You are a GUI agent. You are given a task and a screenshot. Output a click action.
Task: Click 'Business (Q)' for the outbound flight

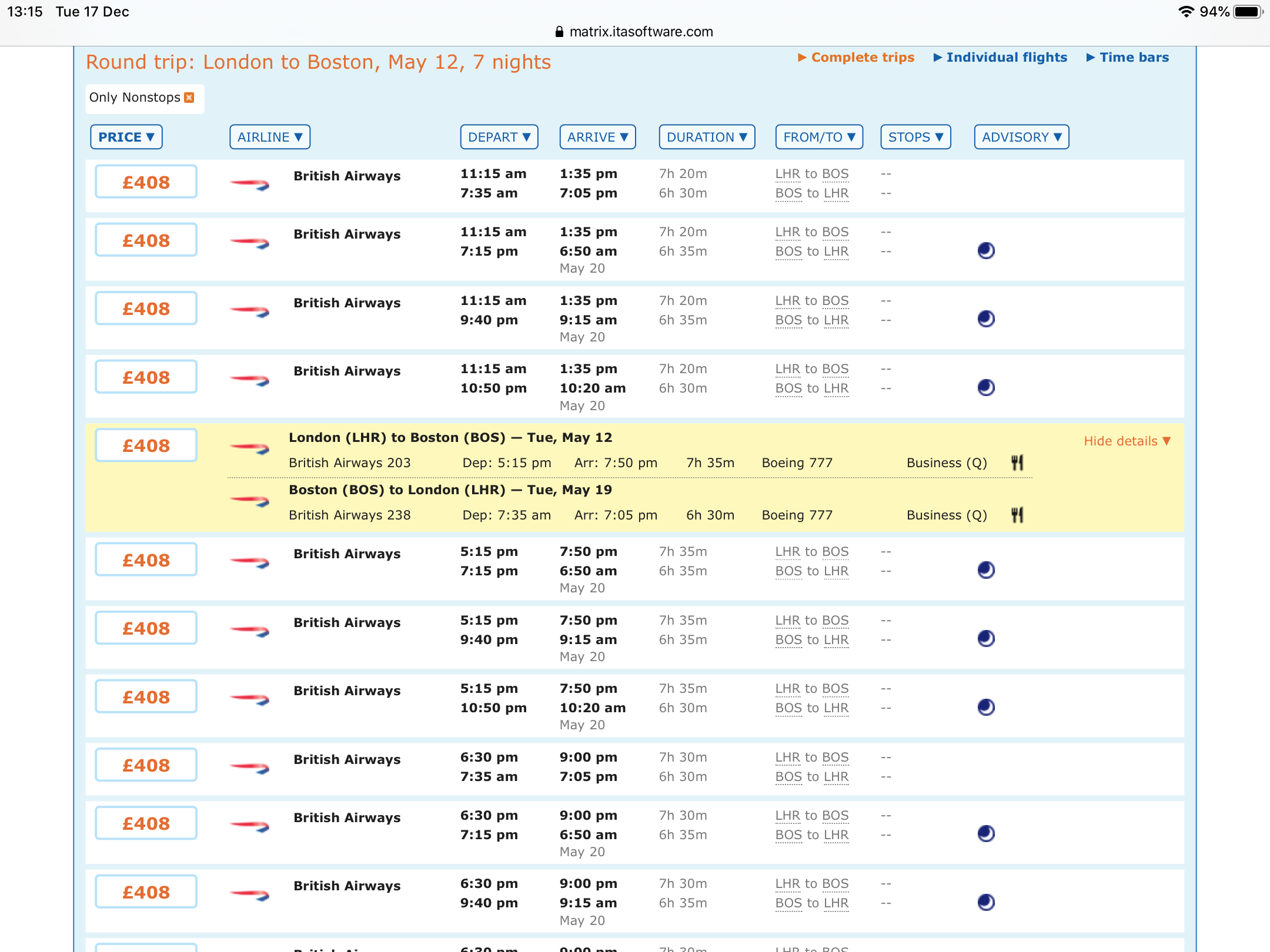click(x=947, y=463)
